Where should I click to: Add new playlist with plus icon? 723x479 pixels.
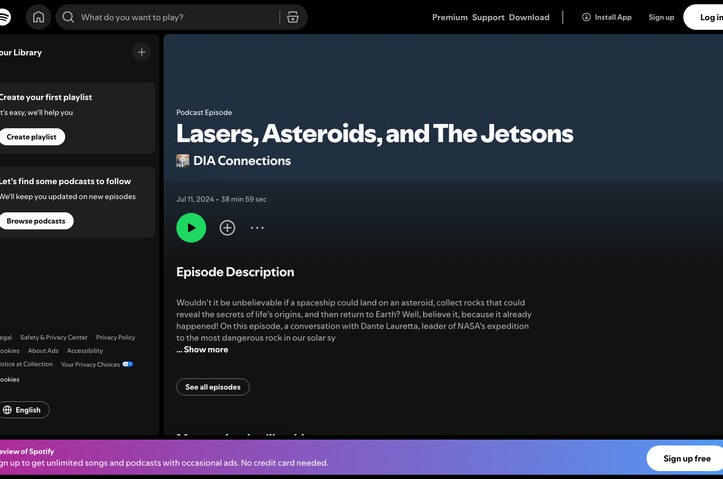point(142,52)
